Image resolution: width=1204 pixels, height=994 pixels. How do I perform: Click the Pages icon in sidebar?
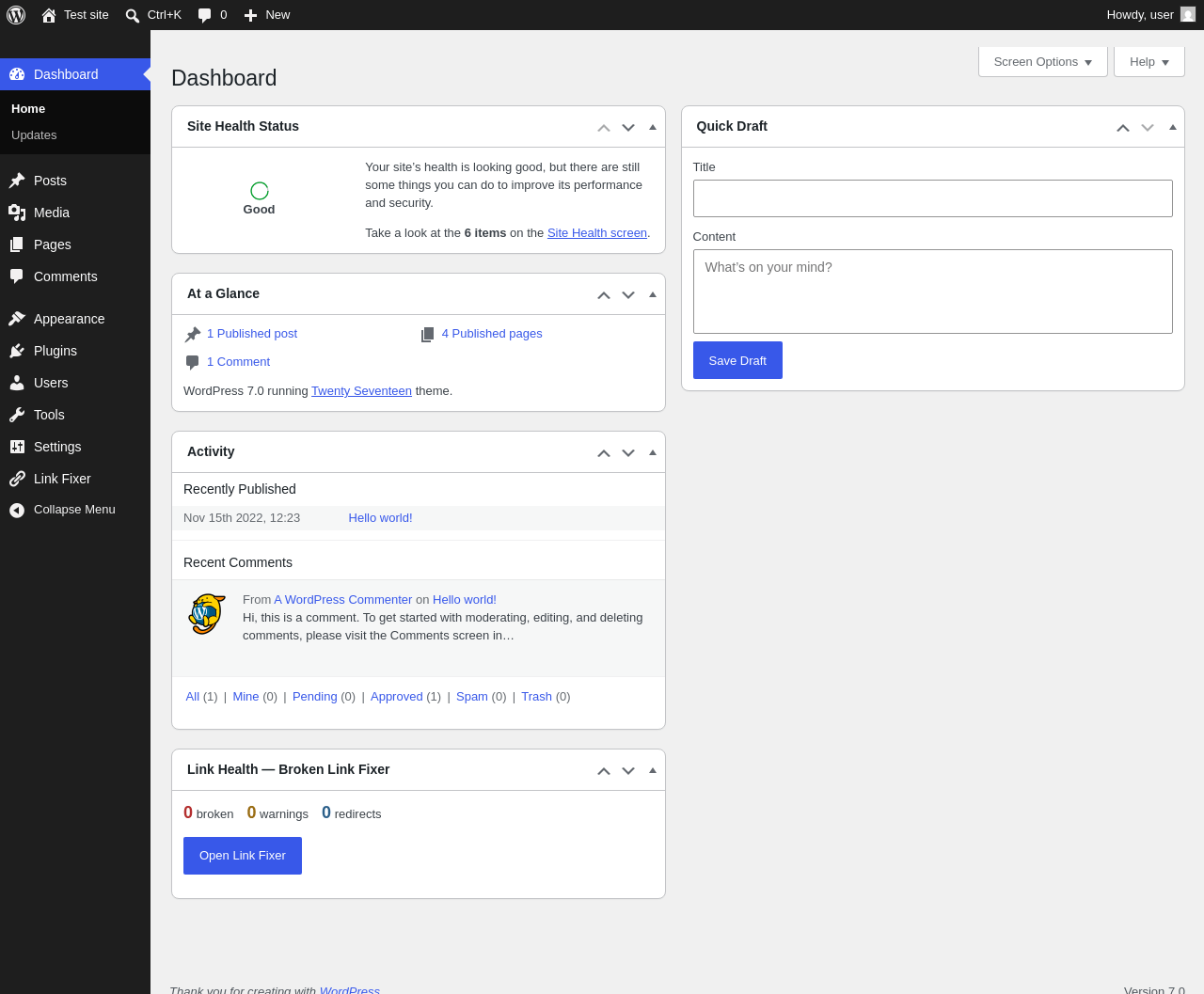(x=17, y=245)
